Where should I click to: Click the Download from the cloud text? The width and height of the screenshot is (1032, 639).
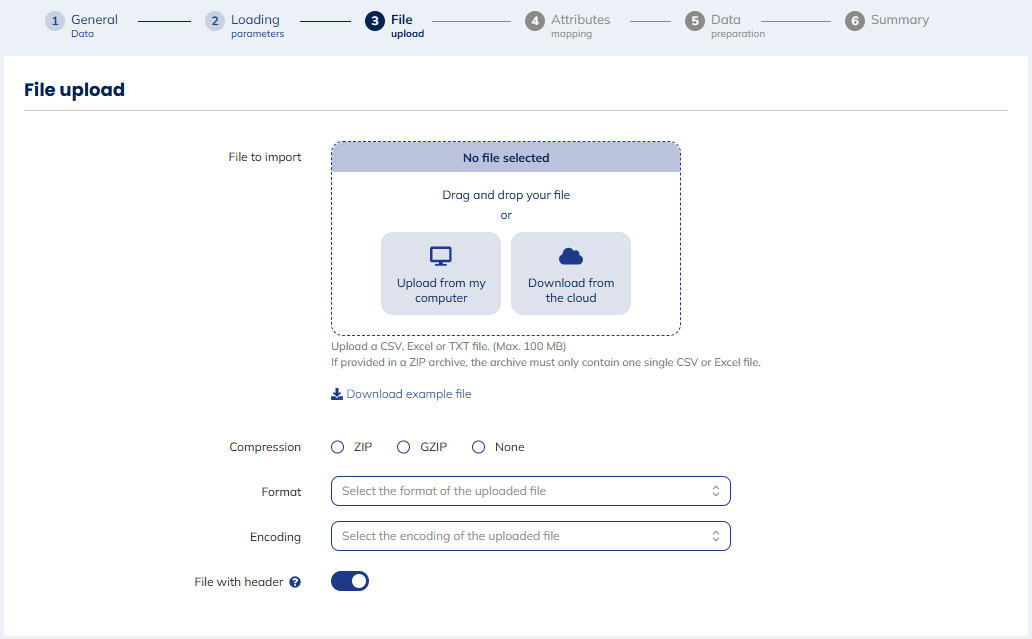571,290
